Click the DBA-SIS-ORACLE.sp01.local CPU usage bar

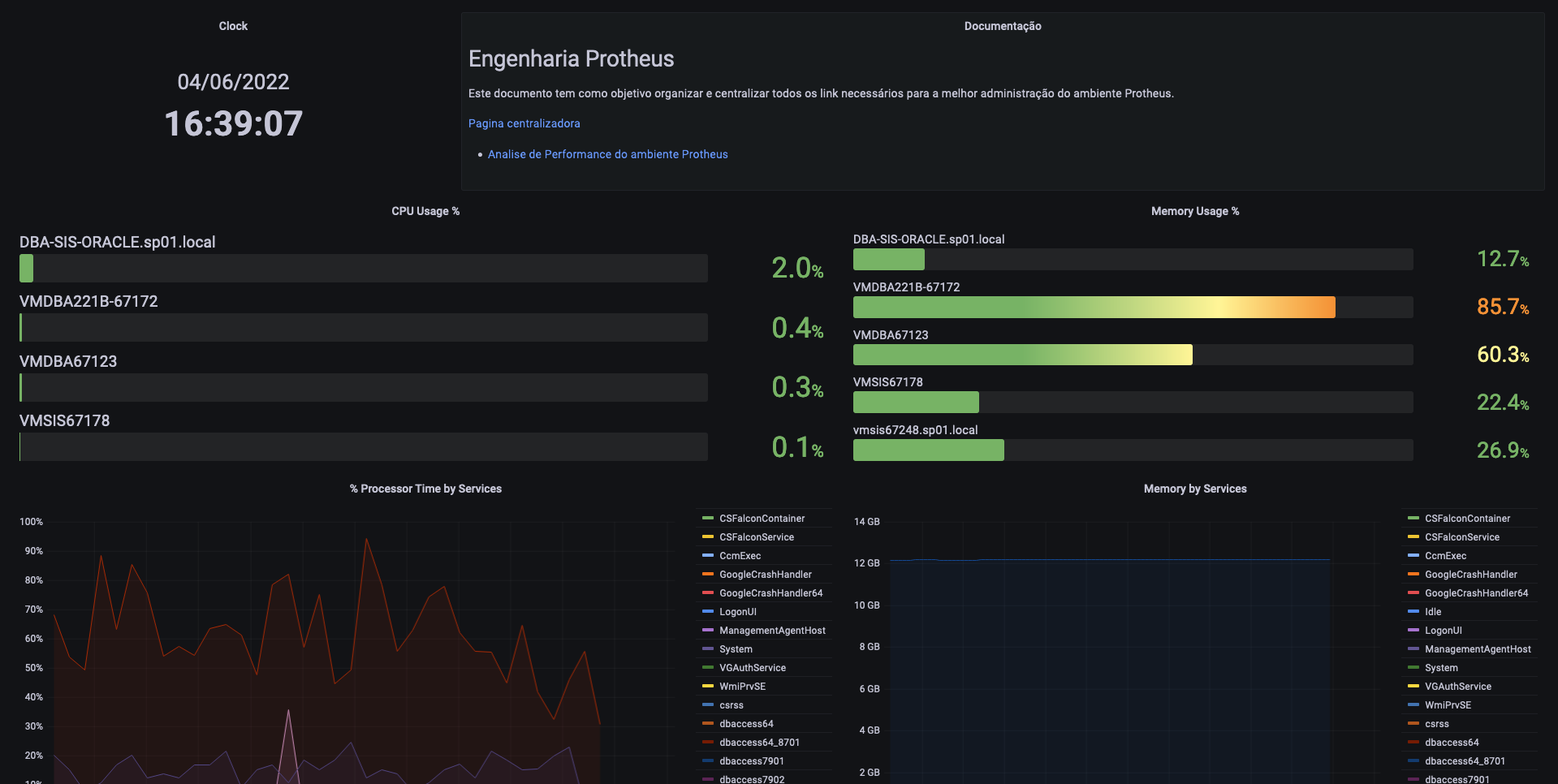(x=363, y=269)
